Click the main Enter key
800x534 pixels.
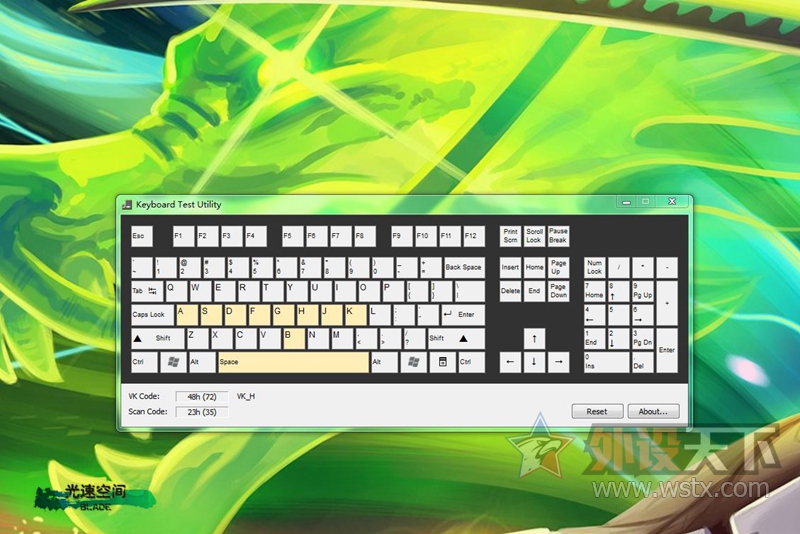pyautogui.click(x=463, y=315)
